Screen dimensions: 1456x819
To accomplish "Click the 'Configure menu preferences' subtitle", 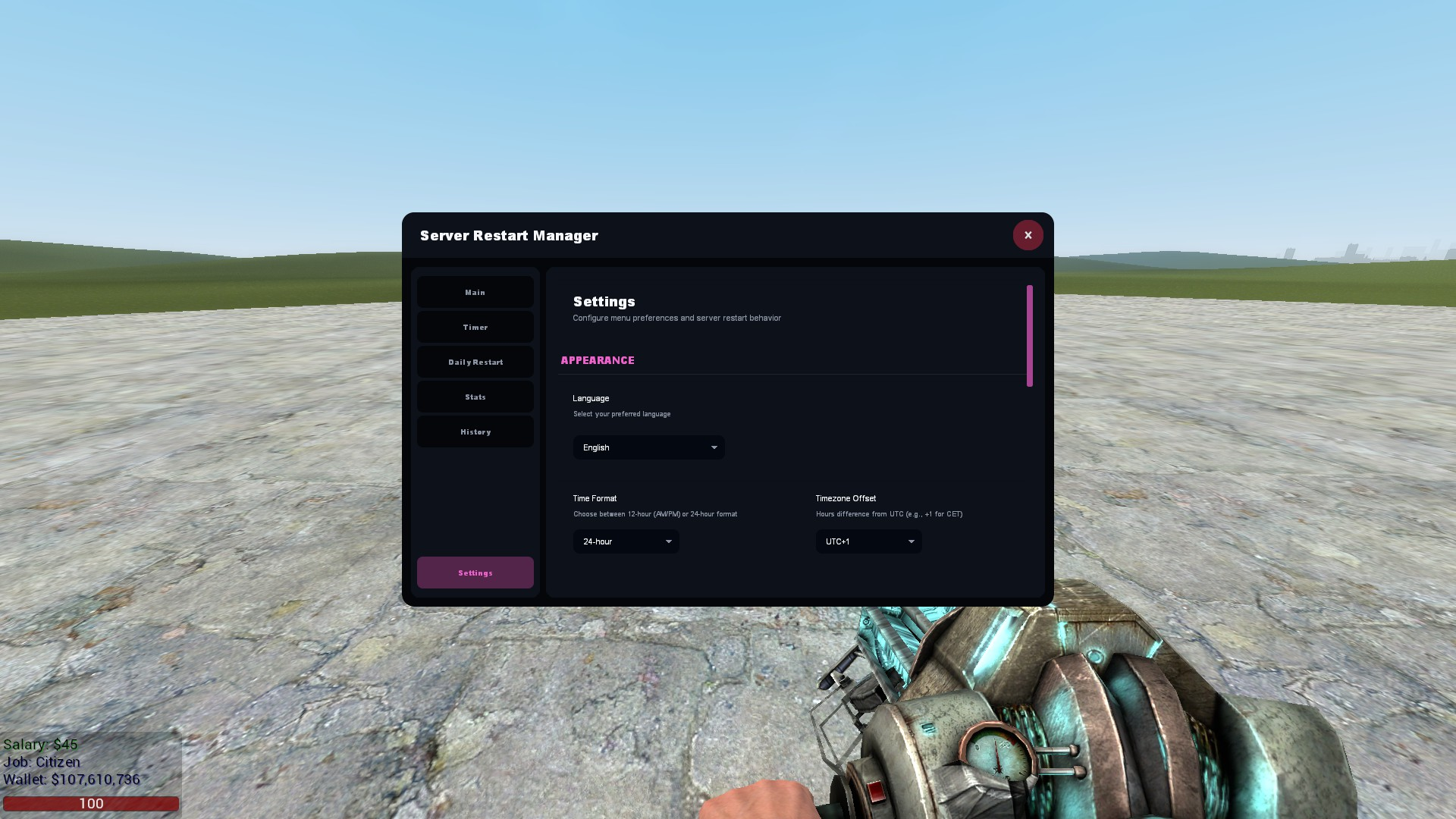I will 676,318.
